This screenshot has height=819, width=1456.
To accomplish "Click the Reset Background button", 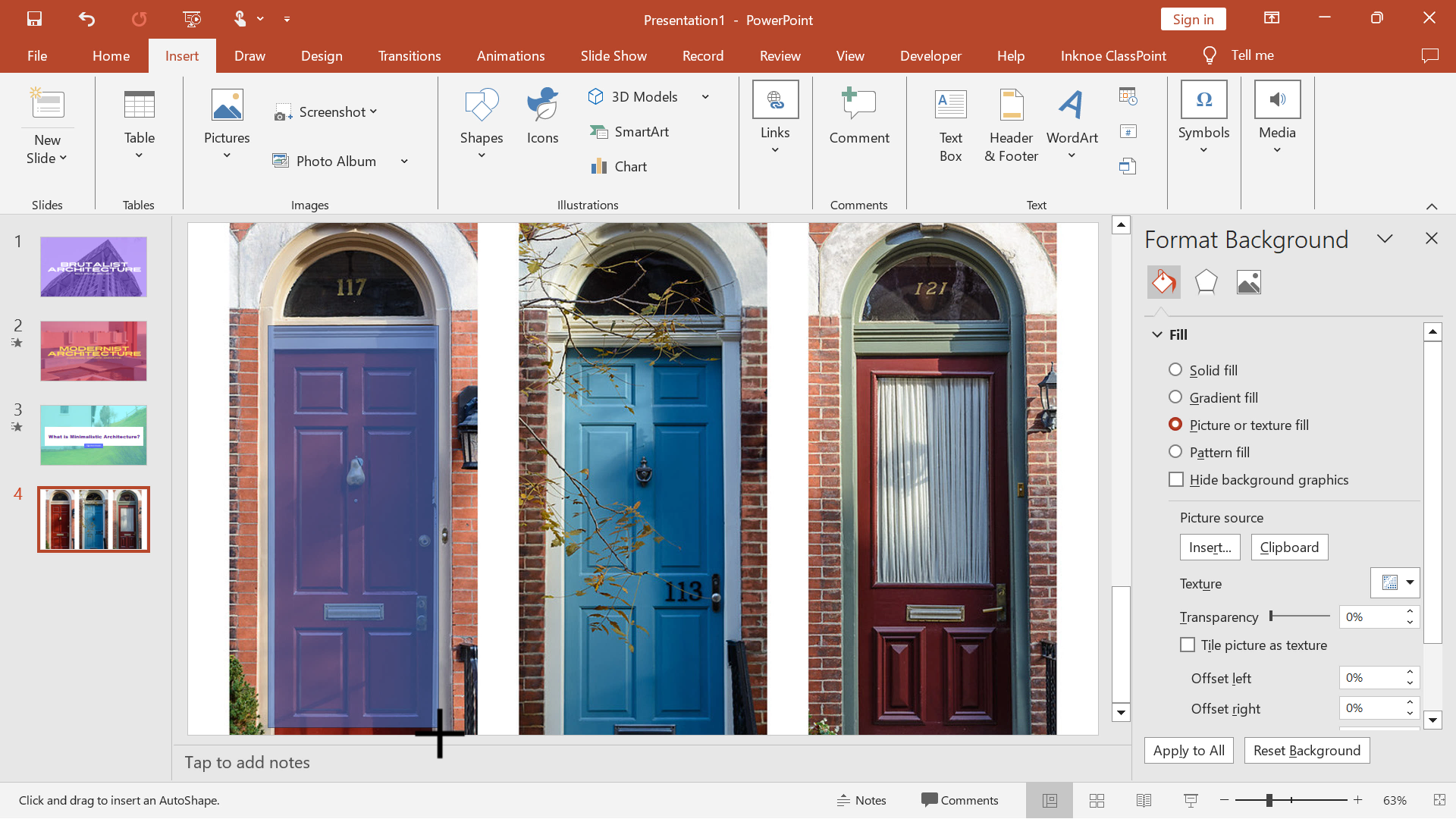I will tap(1307, 750).
